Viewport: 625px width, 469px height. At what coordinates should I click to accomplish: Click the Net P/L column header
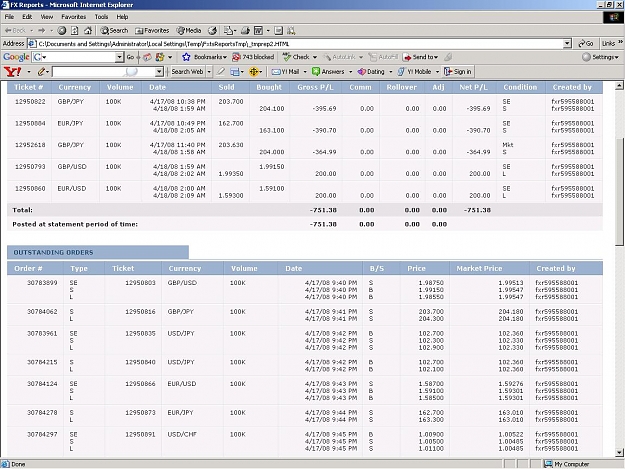tap(474, 87)
